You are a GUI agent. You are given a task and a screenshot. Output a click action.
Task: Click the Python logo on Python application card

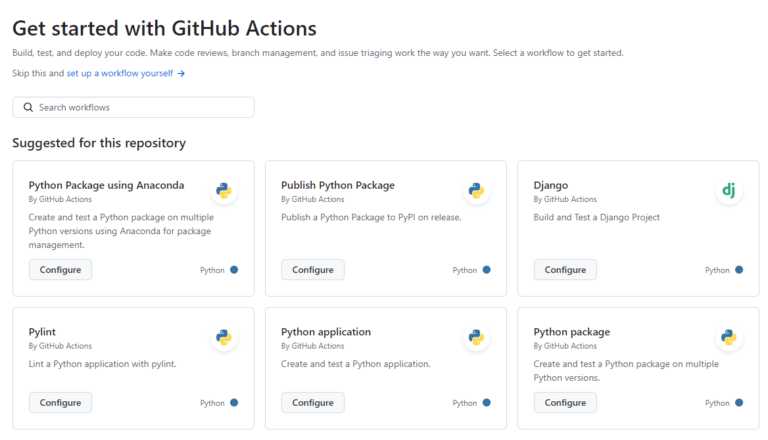coord(476,337)
